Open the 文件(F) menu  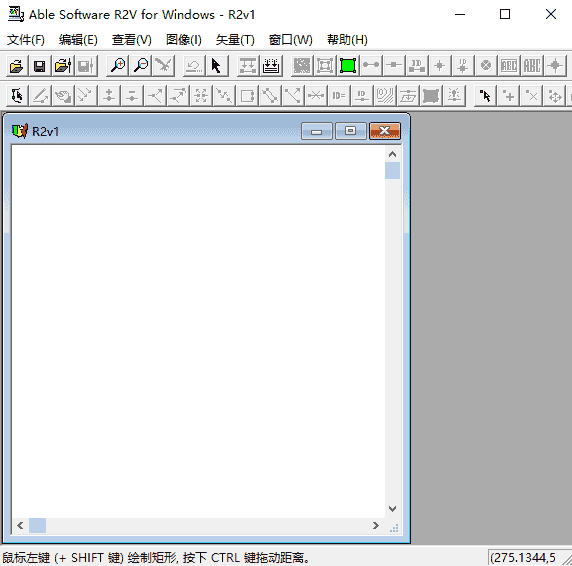click(x=26, y=39)
